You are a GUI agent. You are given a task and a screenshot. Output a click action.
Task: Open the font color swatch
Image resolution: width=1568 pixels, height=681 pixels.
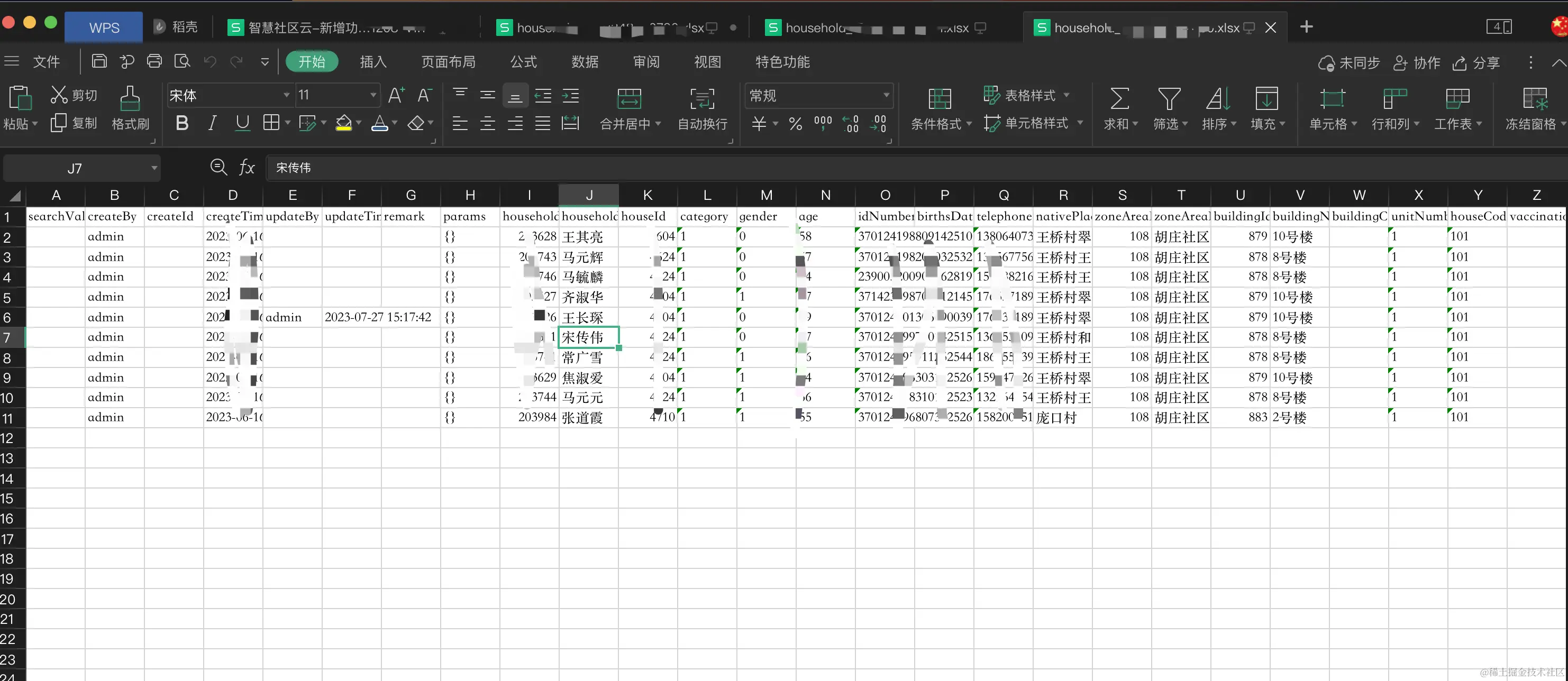pos(380,124)
